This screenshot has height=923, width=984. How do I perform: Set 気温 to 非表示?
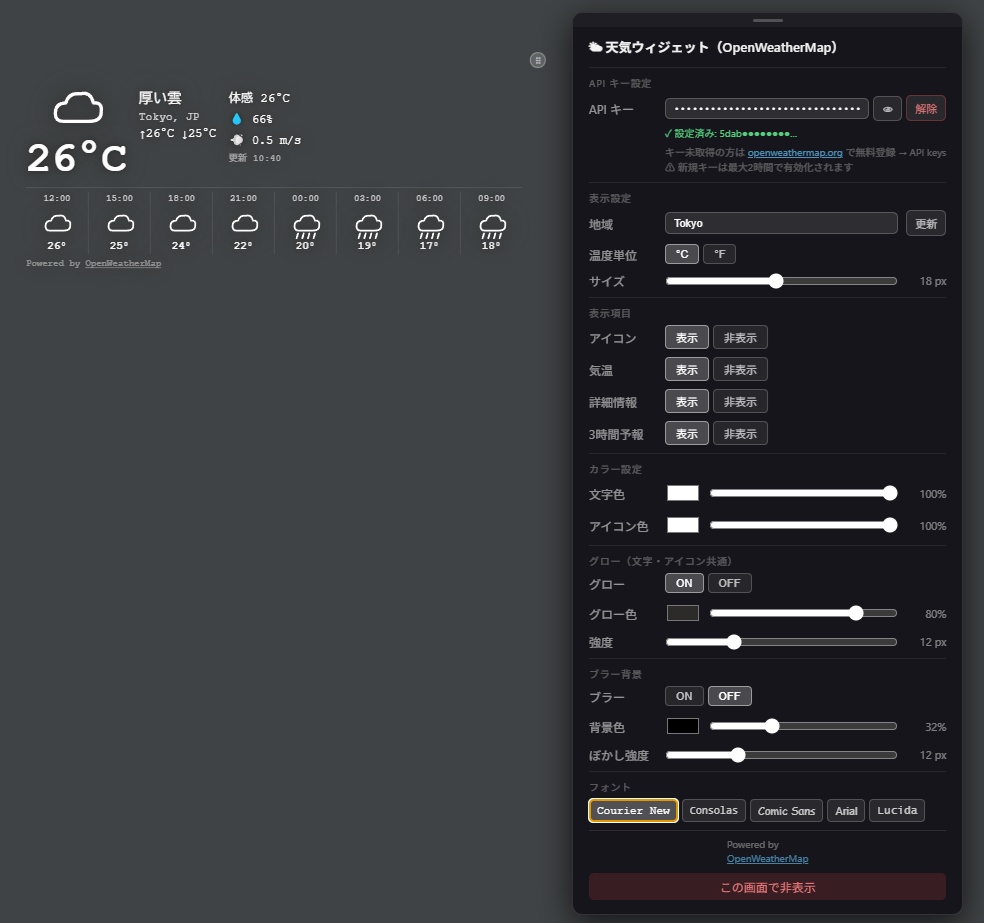[741, 370]
